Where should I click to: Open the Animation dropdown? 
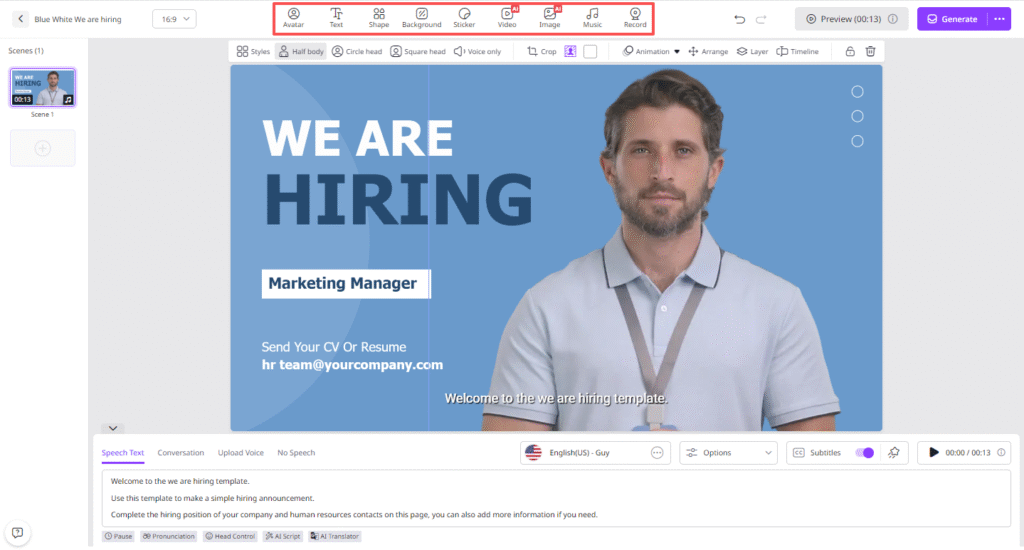point(658,51)
